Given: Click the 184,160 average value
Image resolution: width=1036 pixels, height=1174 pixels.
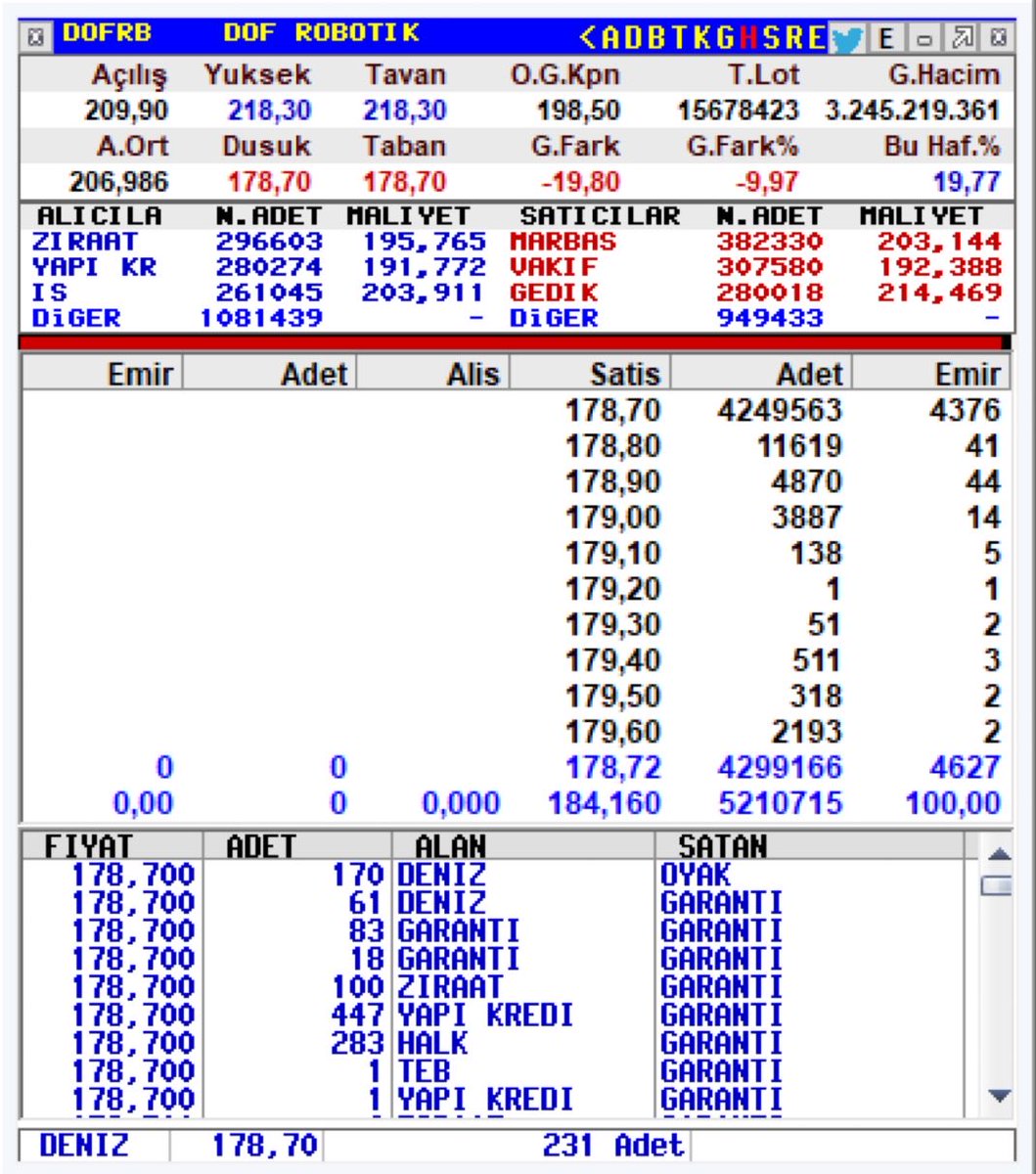Looking at the screenshot, I should [605, 803].
